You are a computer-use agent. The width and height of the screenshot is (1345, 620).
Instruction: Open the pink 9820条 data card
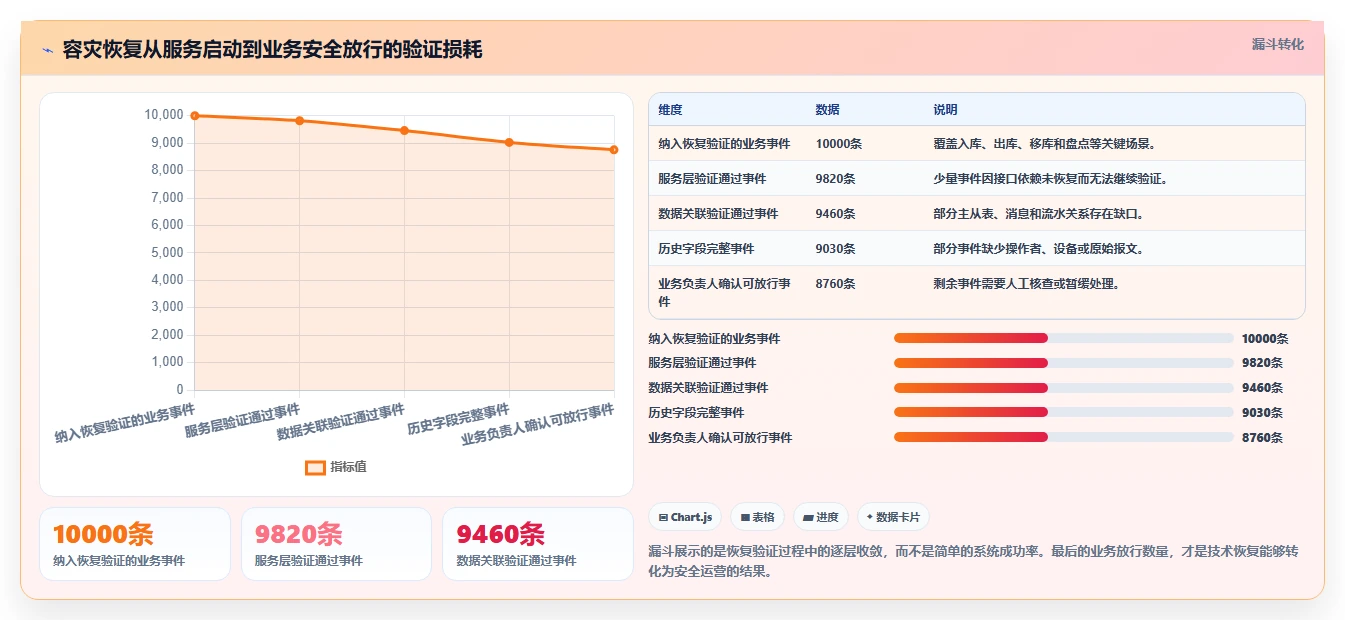[x=336, y=544]
